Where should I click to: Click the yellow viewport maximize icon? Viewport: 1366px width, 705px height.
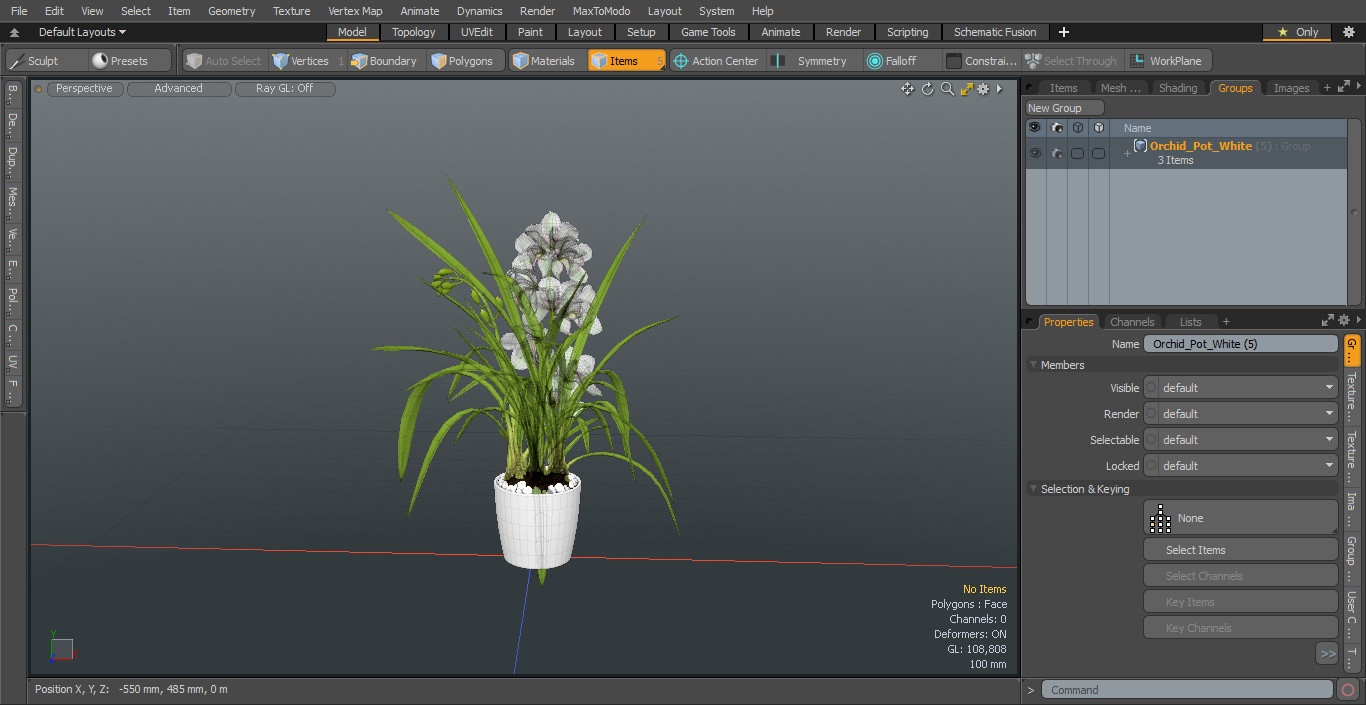pos(966,89)
